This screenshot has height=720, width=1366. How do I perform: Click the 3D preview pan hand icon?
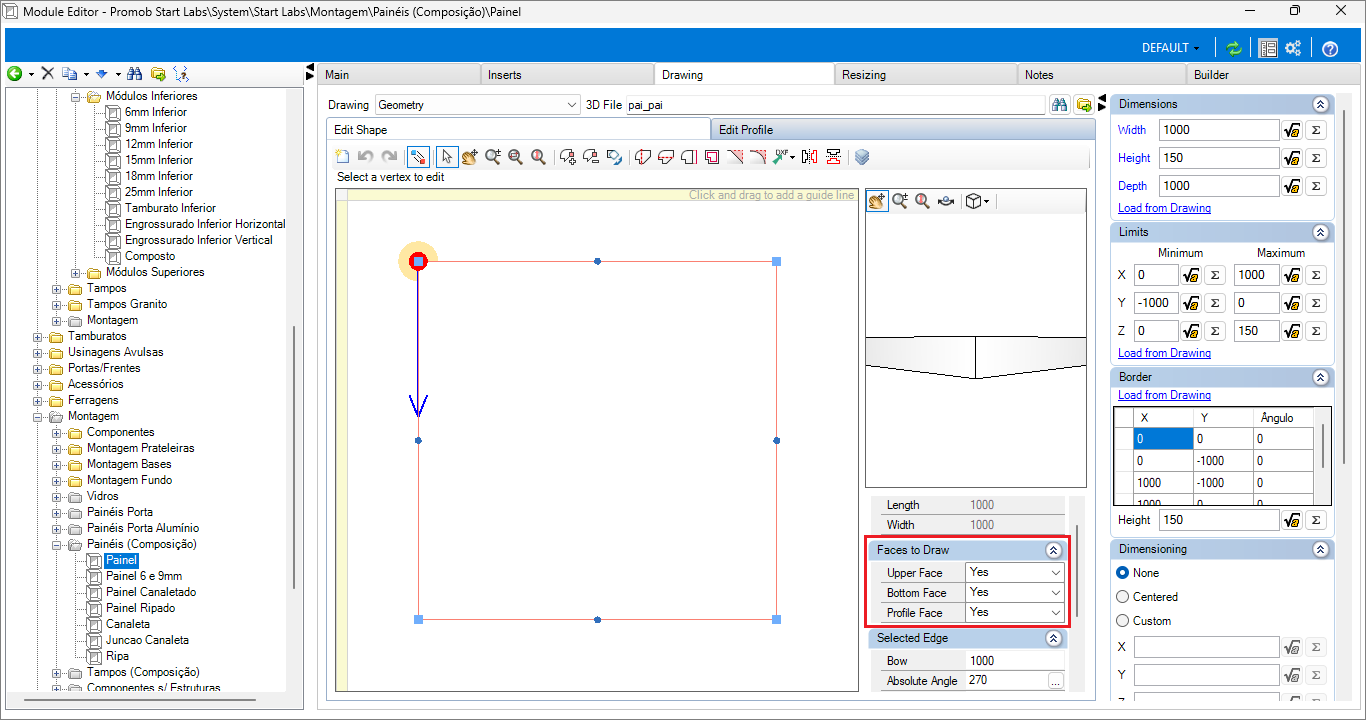tap(877, 201)
